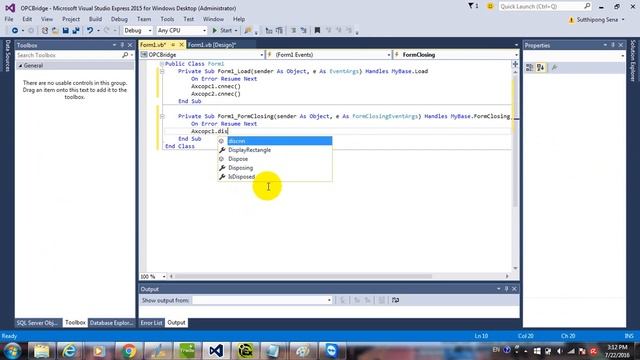Click the Undo arrow icon
This screenshot has width=640, height=360.
90,31
